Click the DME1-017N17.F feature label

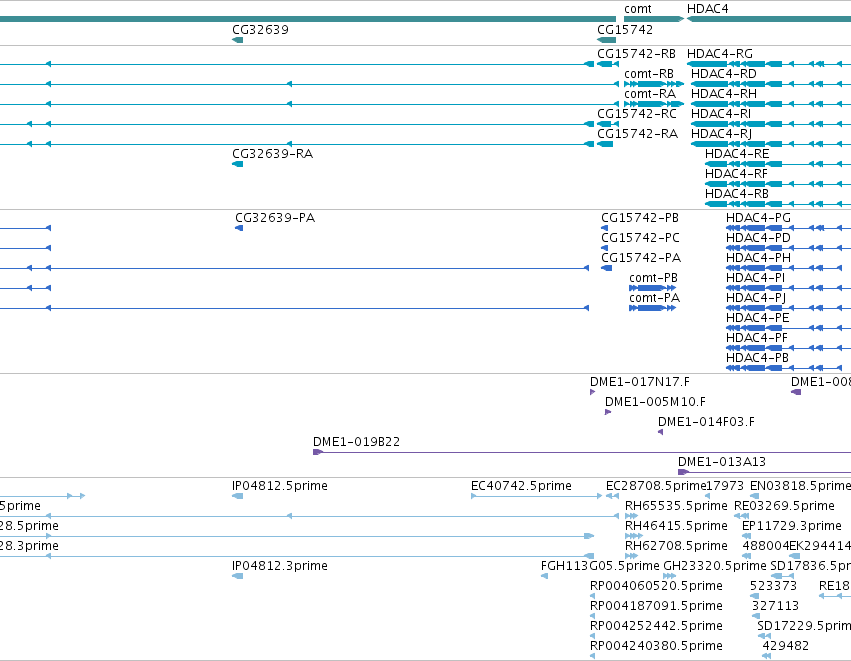(x=640, y=382)
